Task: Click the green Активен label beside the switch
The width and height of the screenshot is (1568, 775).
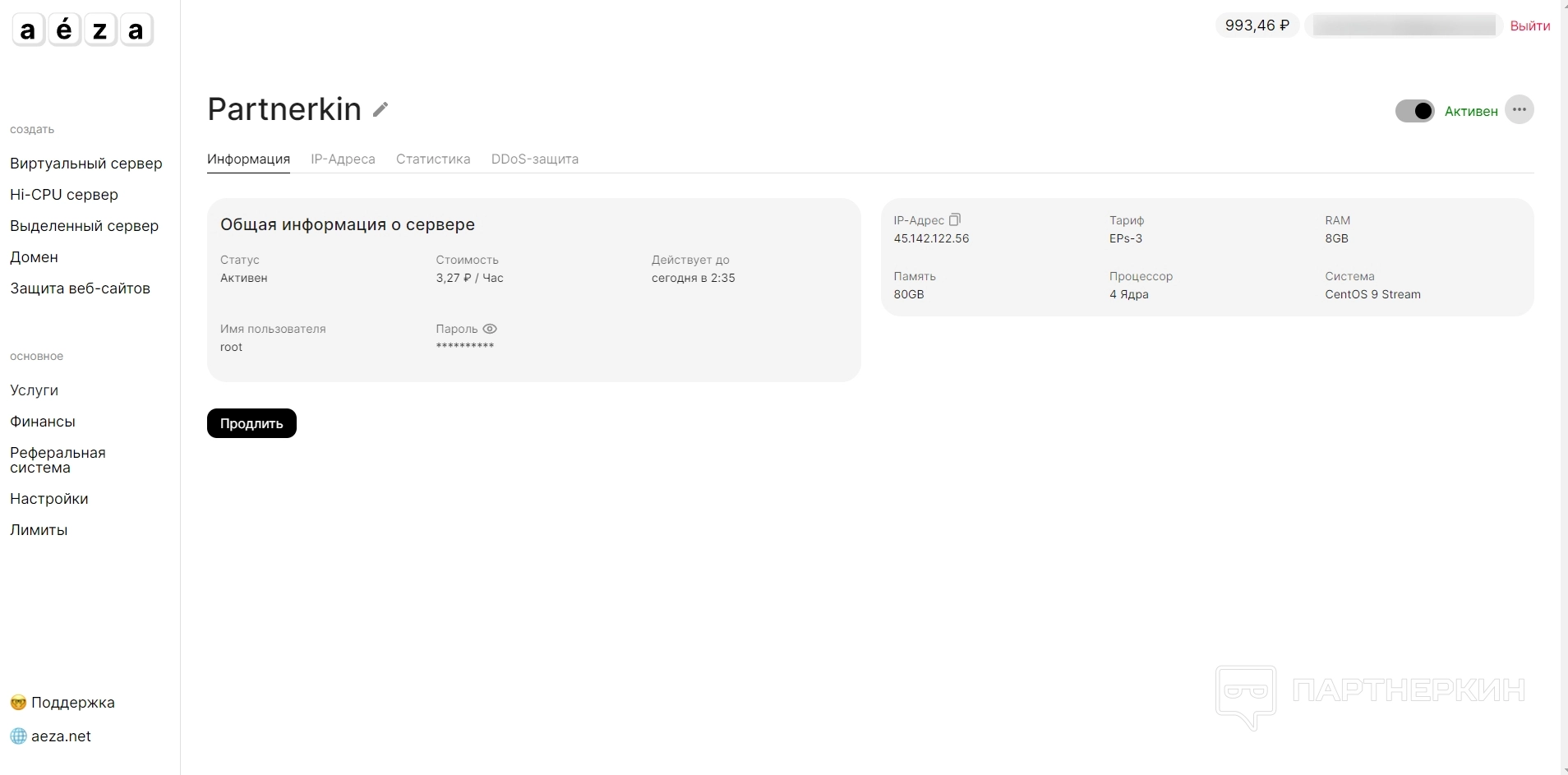Action: (1471, 111)
